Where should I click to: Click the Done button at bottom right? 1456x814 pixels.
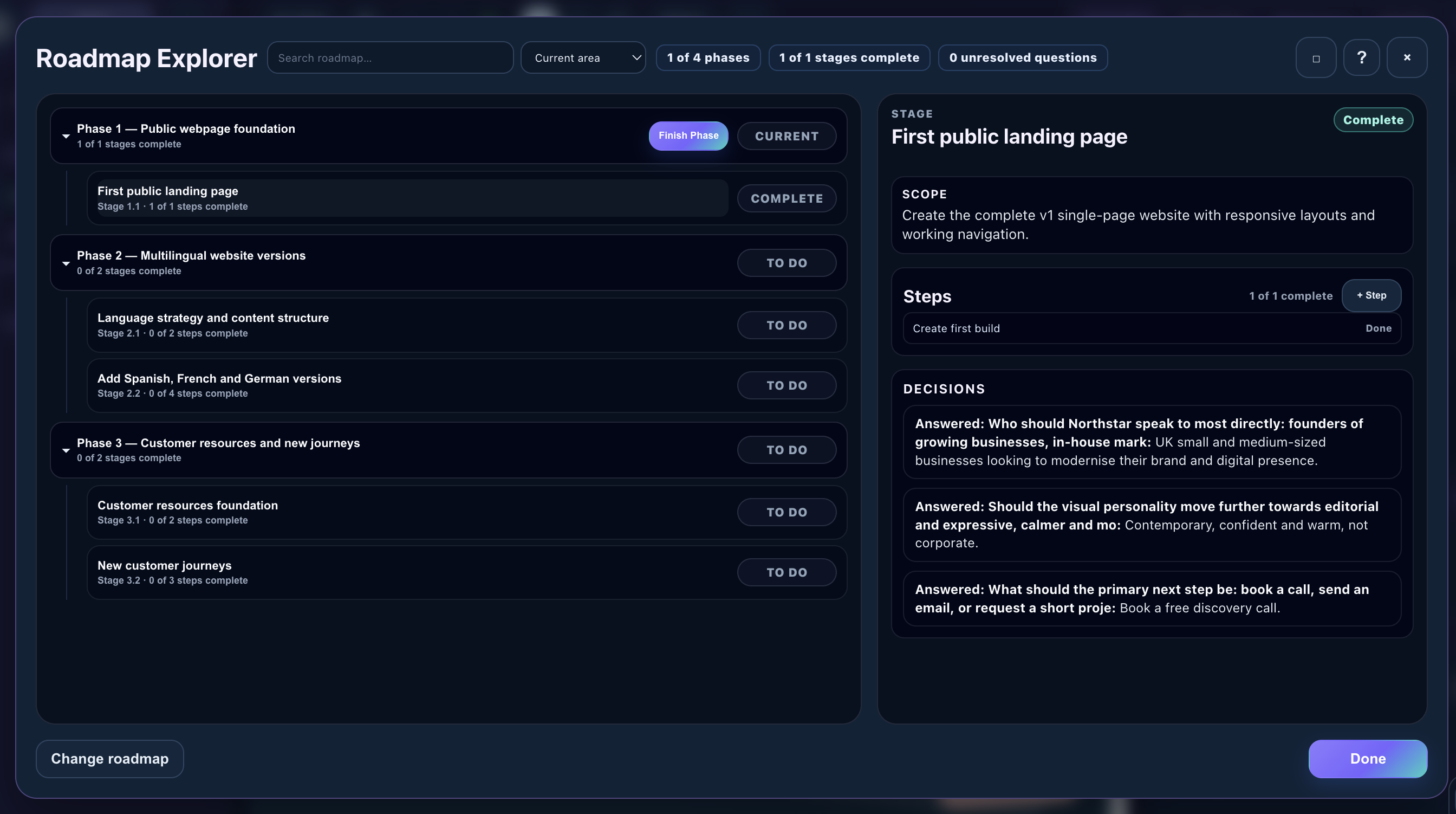pyautogui.click(x=1367, y=759)
